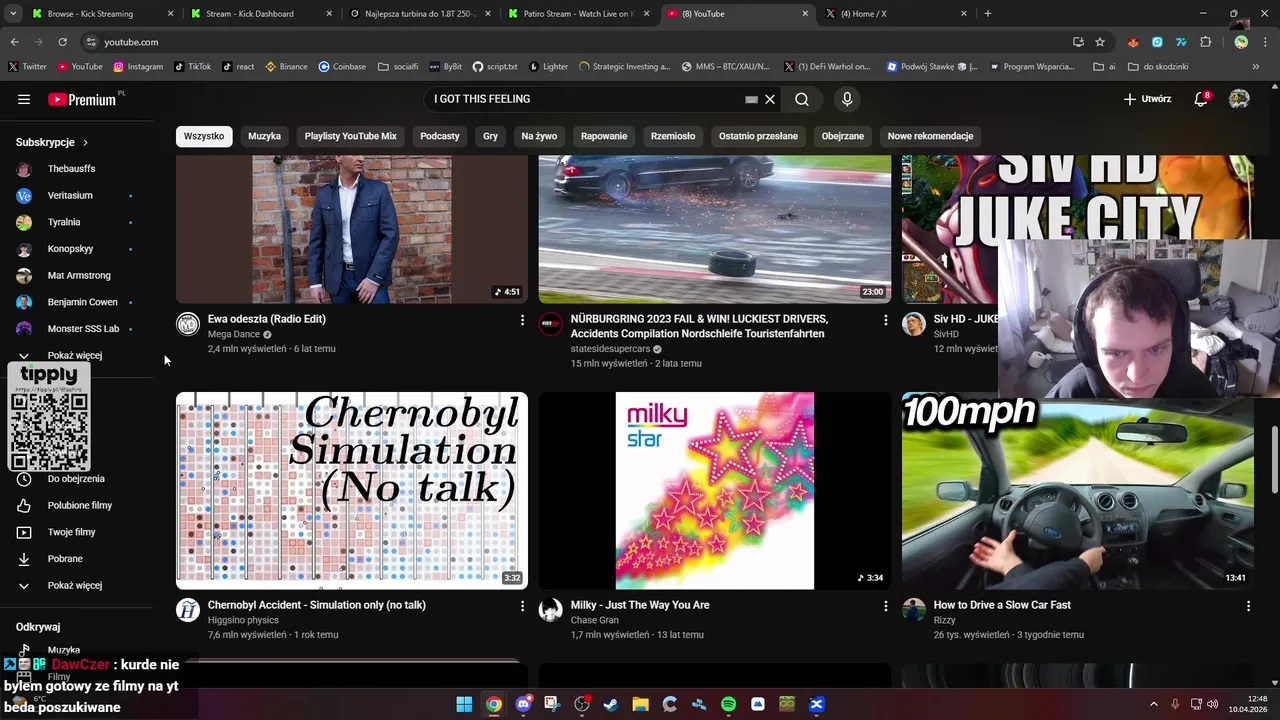
Task: Select the Podcasty filter chip
Action: click(x=440, y=136)
